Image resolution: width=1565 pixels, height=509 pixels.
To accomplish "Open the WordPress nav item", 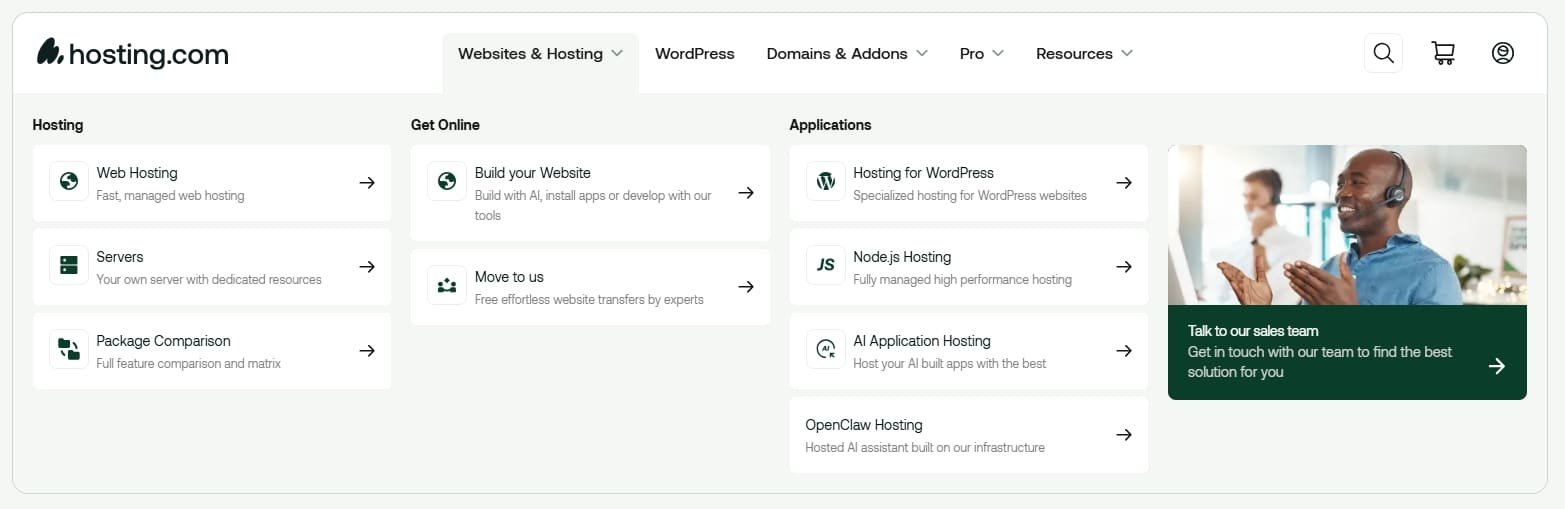I will click(x=695, y=54).
